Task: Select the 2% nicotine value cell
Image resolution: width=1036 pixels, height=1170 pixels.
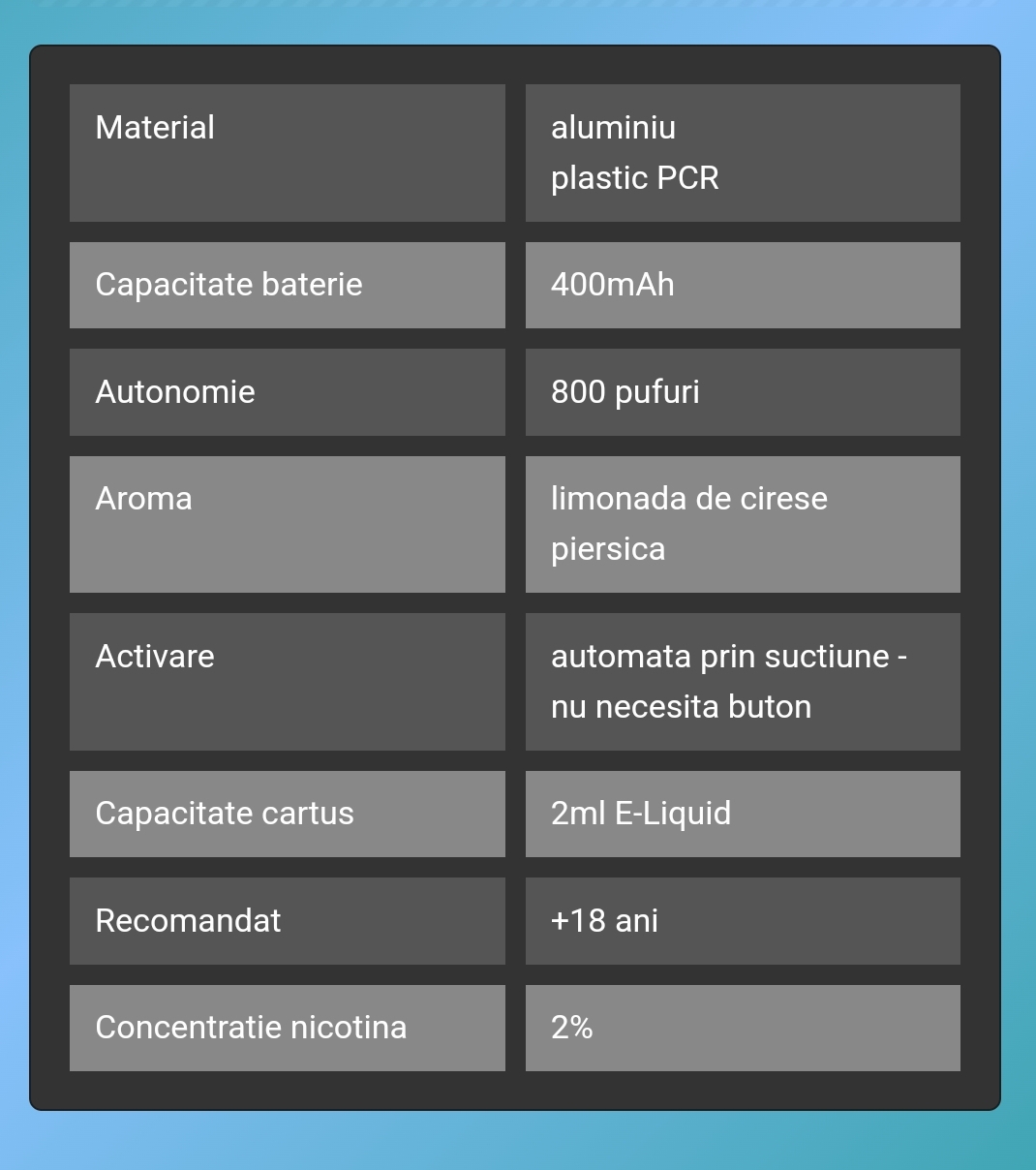Action: [743, 1028]
